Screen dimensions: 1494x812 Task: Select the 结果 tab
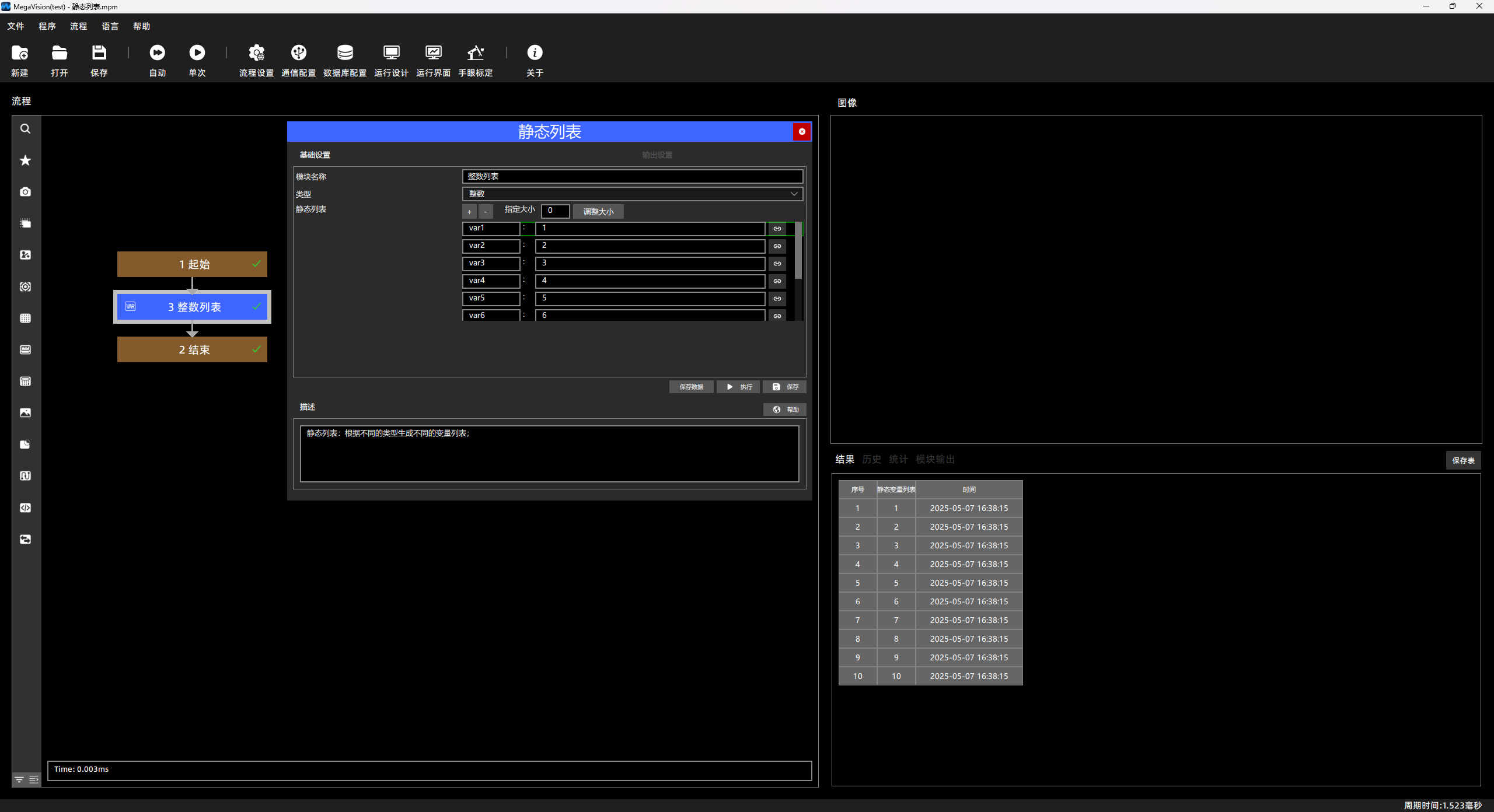pos(845,460)
